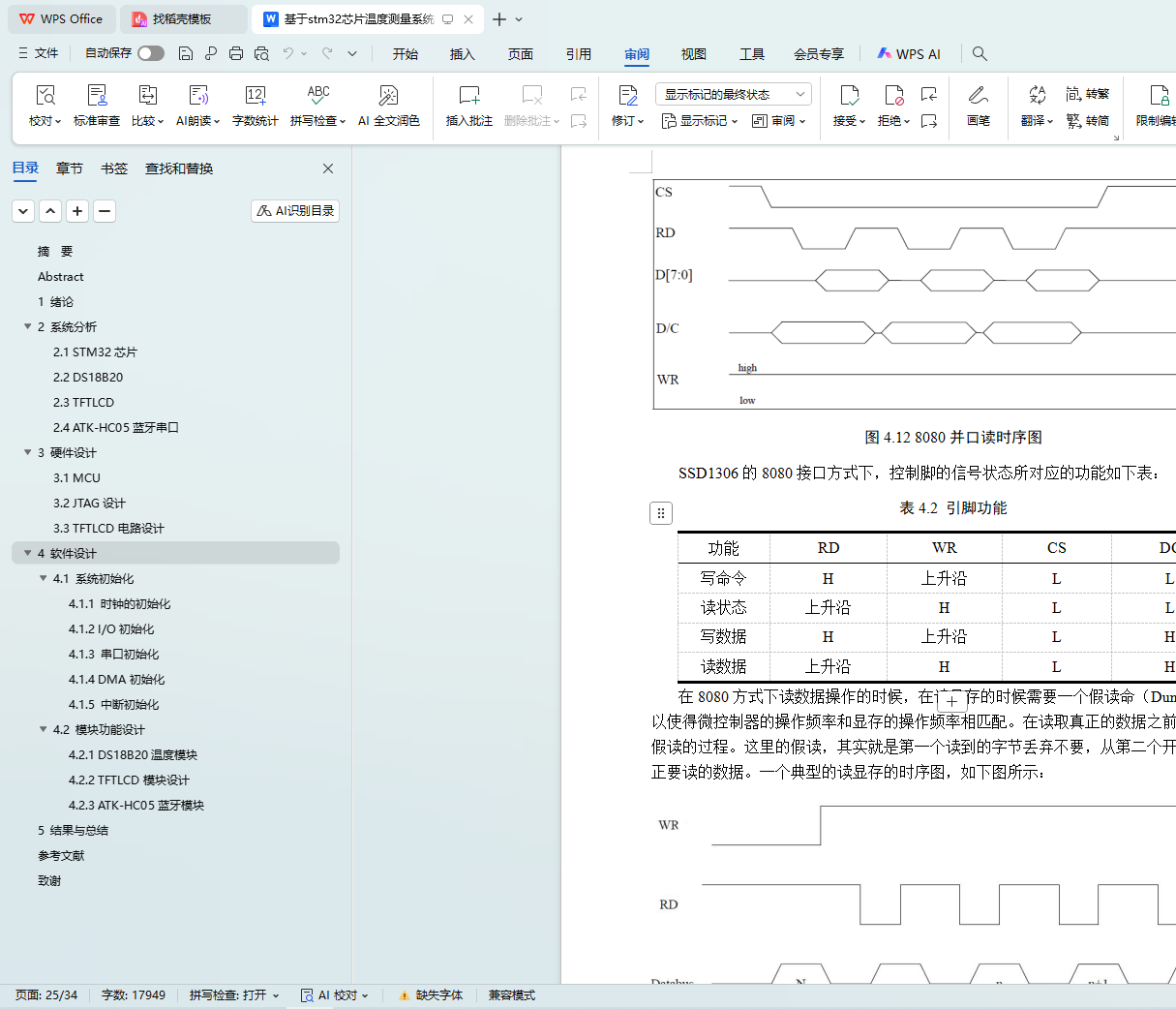Click the print icon in quick toolbar
This screenshot has height=1009, width=1176.
(x=236, y=54)
